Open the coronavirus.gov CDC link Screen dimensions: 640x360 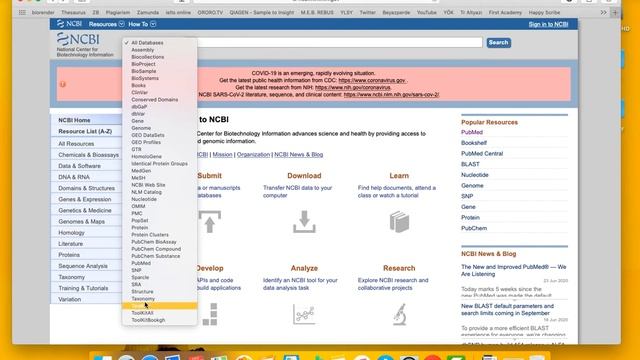(372, 80)
